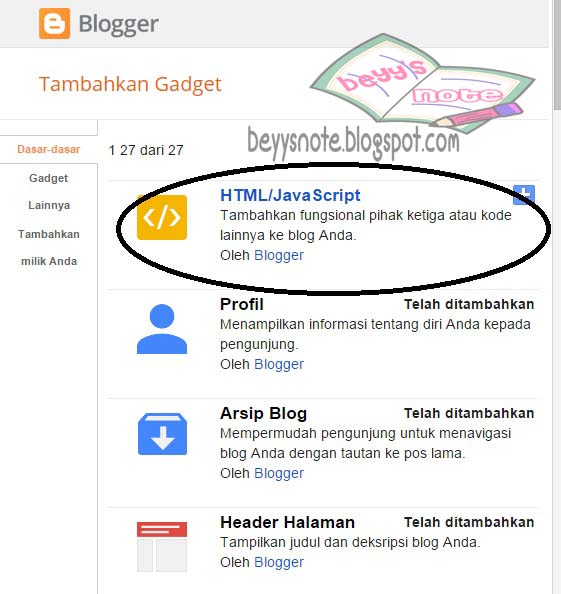
Task: Click the Arsip Blog gadget title
Action: tap(263, 413)
